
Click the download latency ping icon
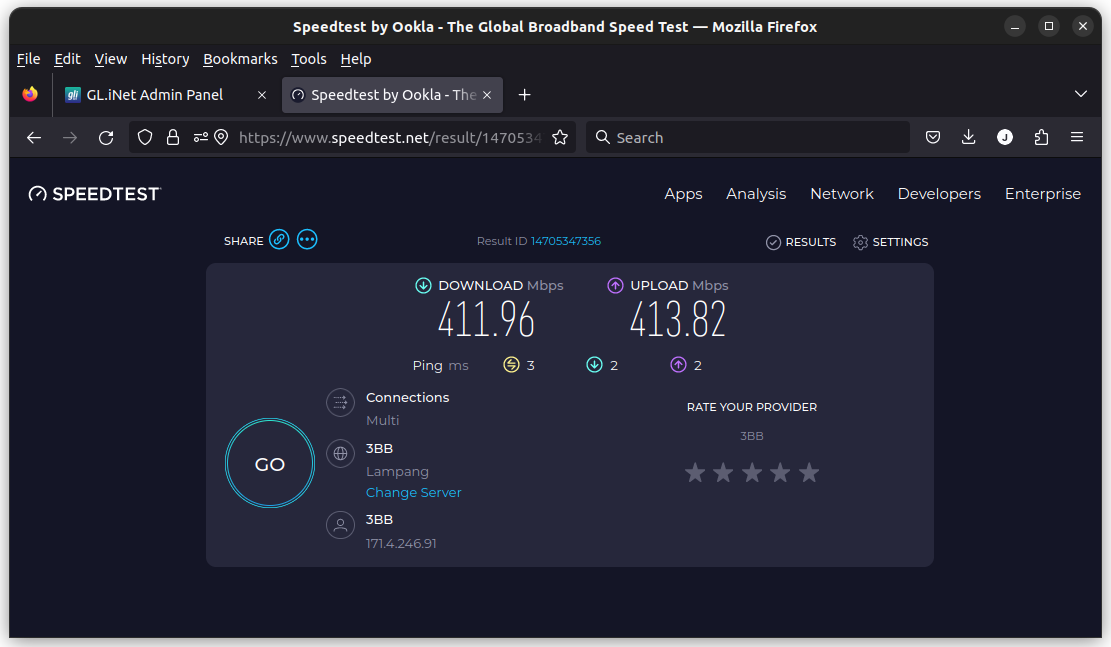(594, 365)
